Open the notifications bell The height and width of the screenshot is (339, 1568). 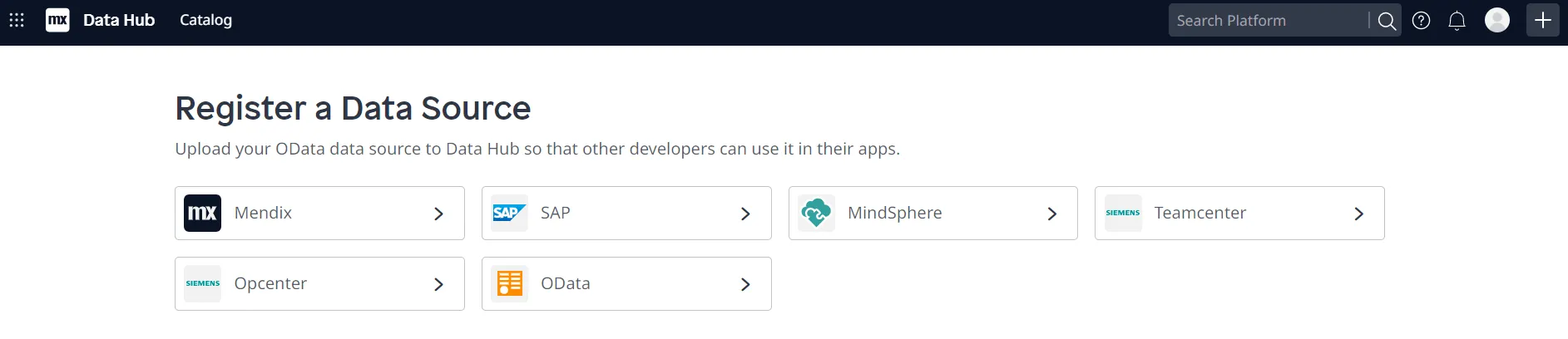click(1457, 21)
